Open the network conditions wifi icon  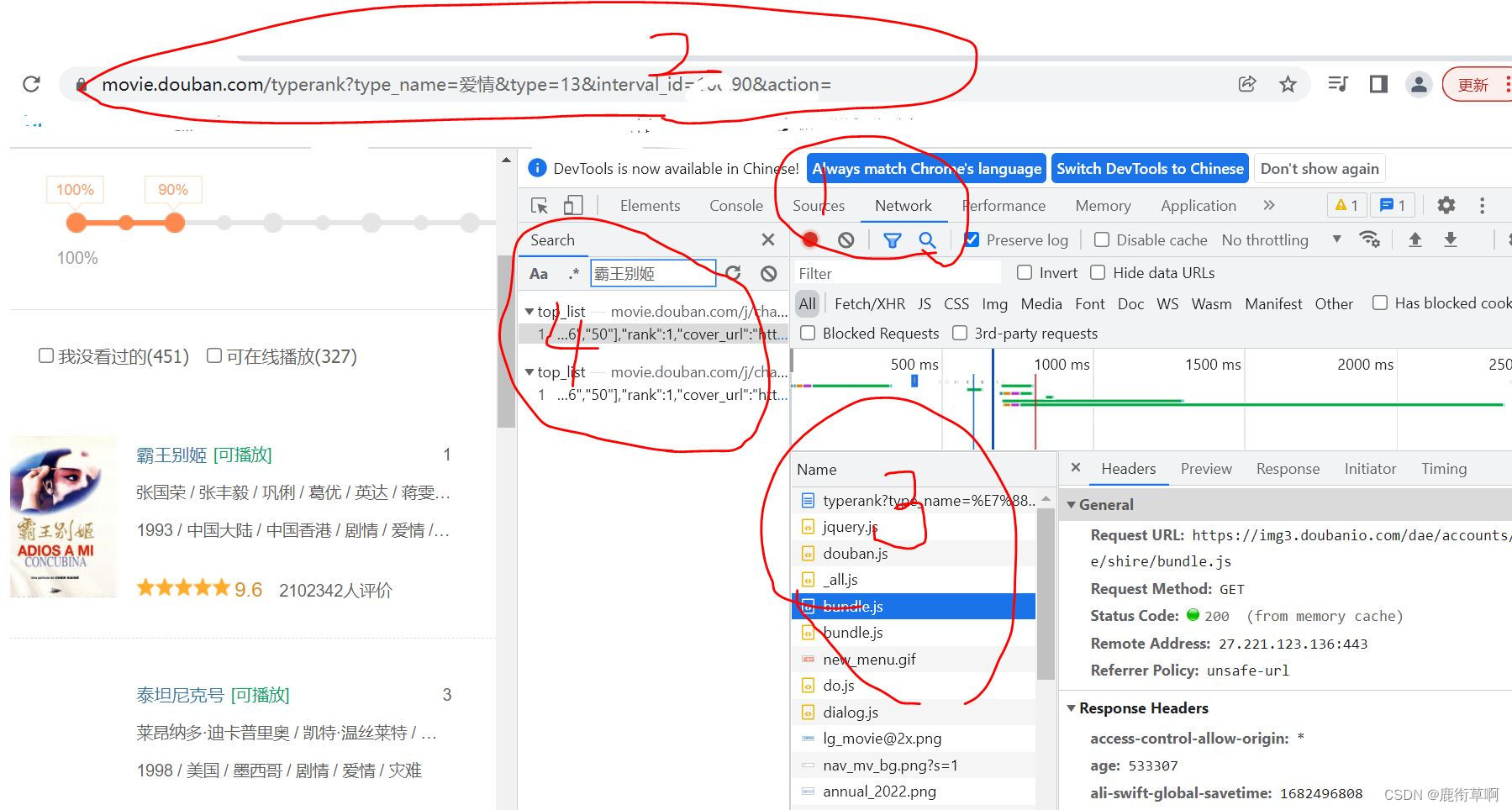1370,239
